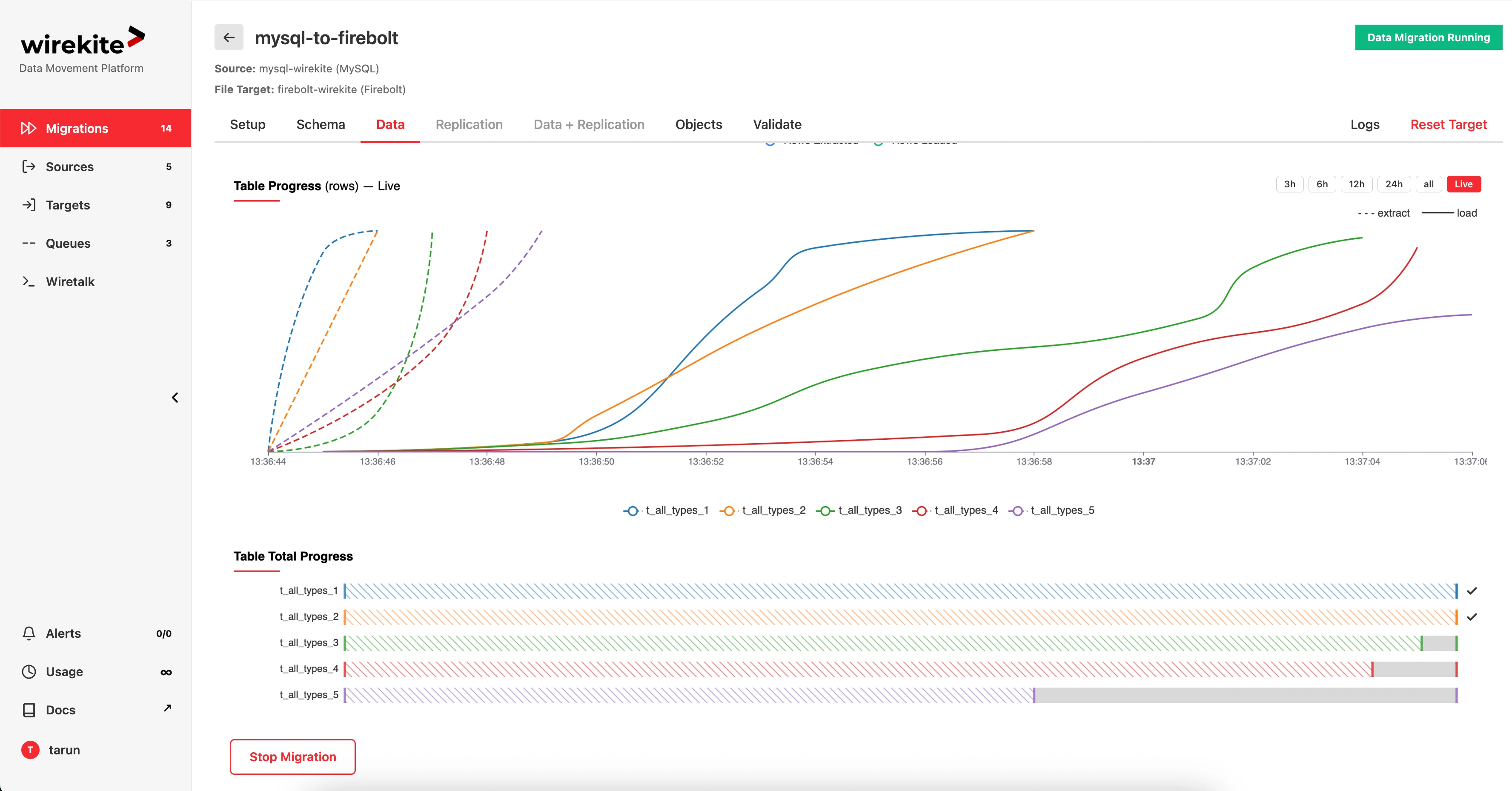
Task: Click the Source: mysql-wirekite (MySQL) text
Action: (296, 69)
